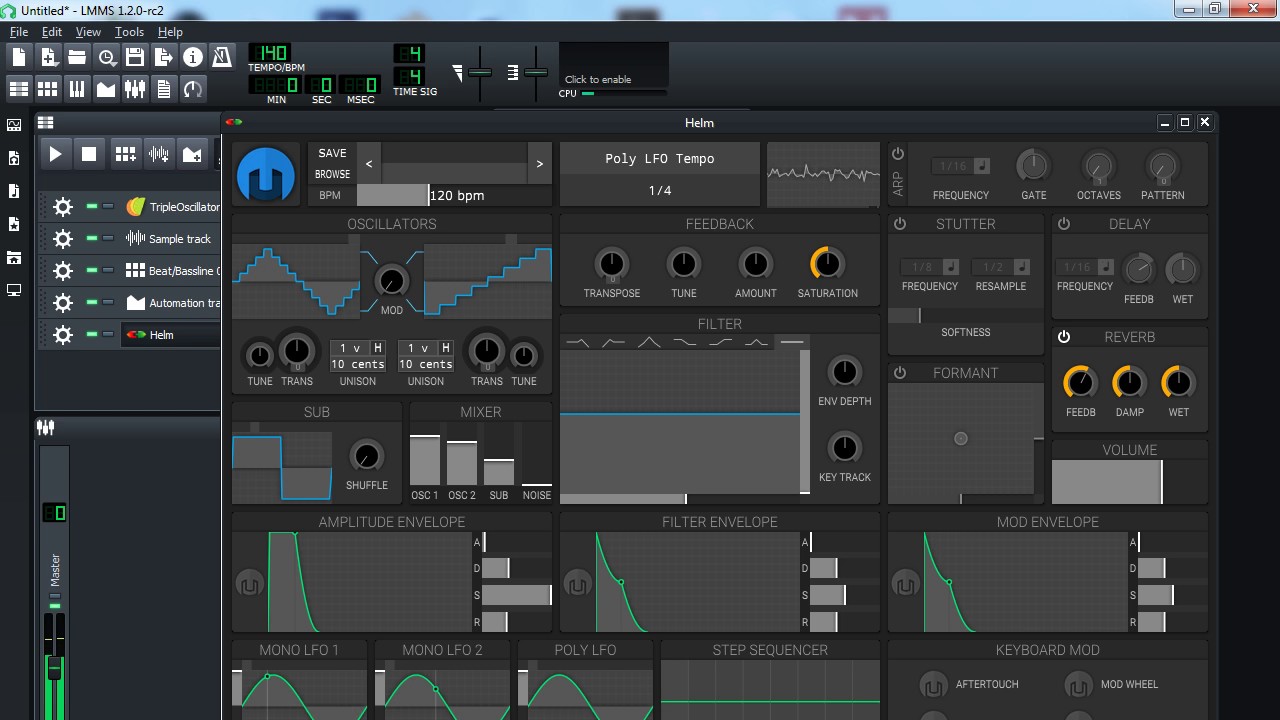The image size is (1280, 720).
Task: Click the Feedback SATURATION knob
Action: pyautogui.click(x=827, y=264)
